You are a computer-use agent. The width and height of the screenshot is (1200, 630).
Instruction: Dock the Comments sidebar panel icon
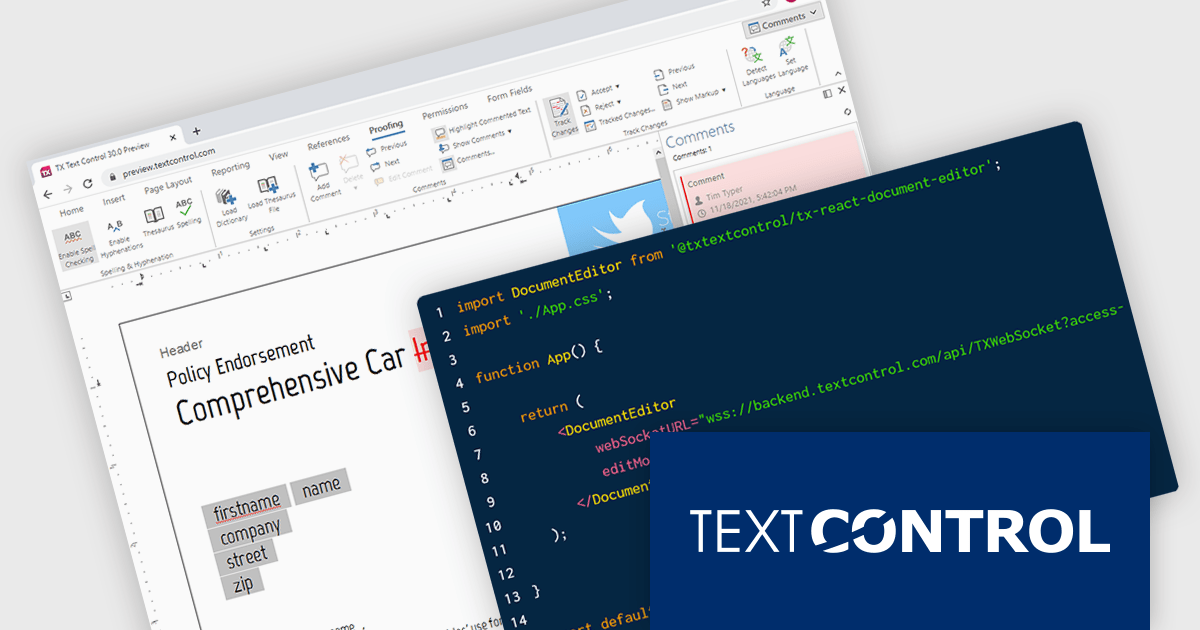(x=827, y=94)
